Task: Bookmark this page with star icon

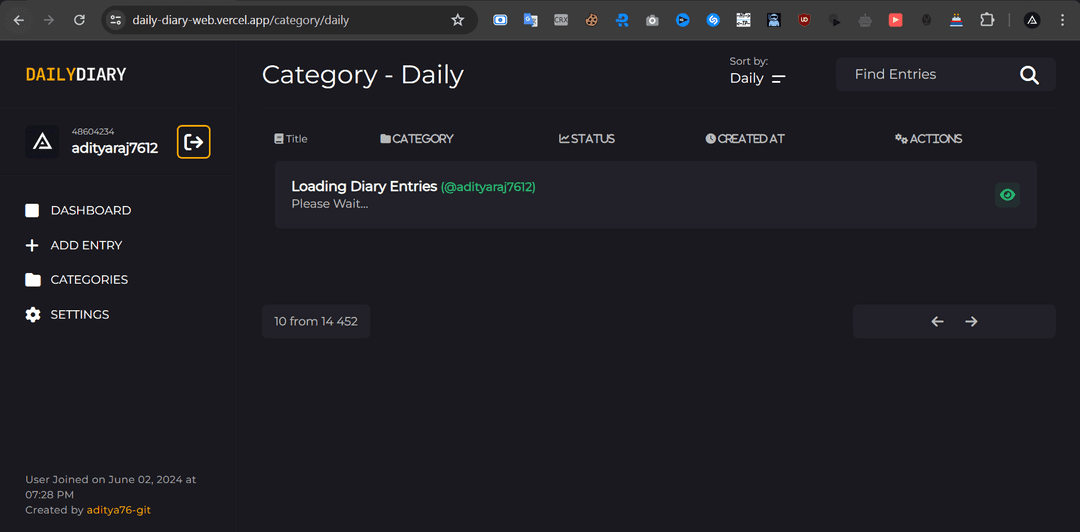Action: (458, 20)
